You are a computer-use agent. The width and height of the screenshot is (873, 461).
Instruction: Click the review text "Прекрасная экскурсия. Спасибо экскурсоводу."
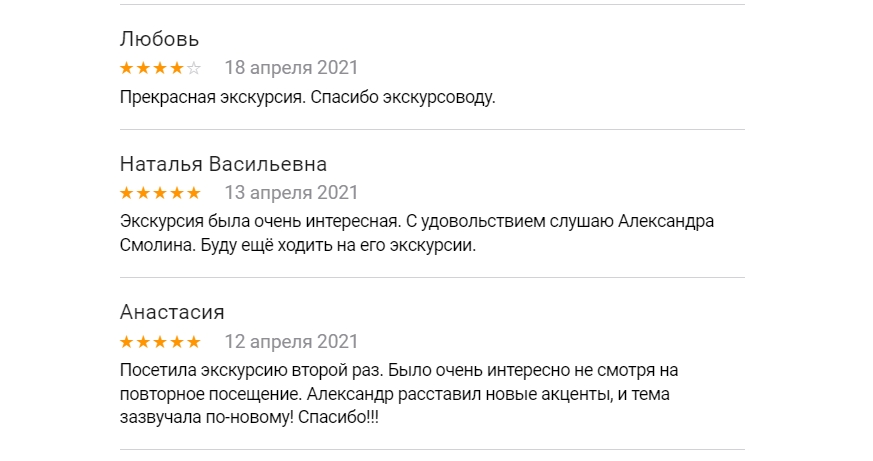[307, 97]
